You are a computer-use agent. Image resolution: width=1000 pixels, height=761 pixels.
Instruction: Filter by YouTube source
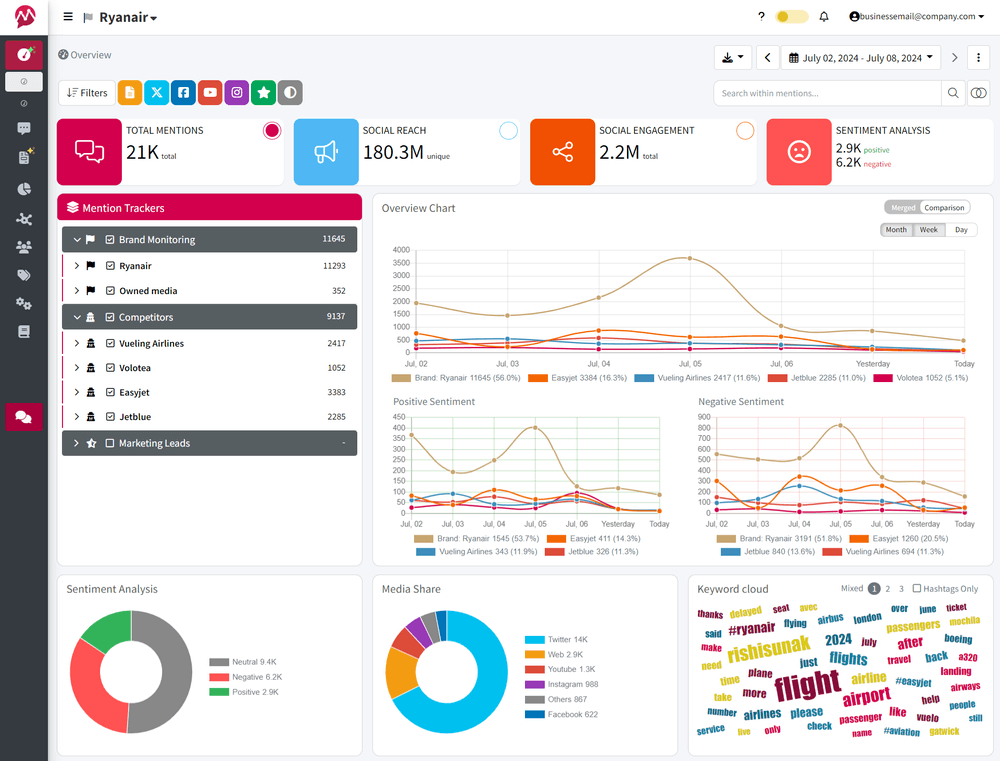tap(210, 92)
